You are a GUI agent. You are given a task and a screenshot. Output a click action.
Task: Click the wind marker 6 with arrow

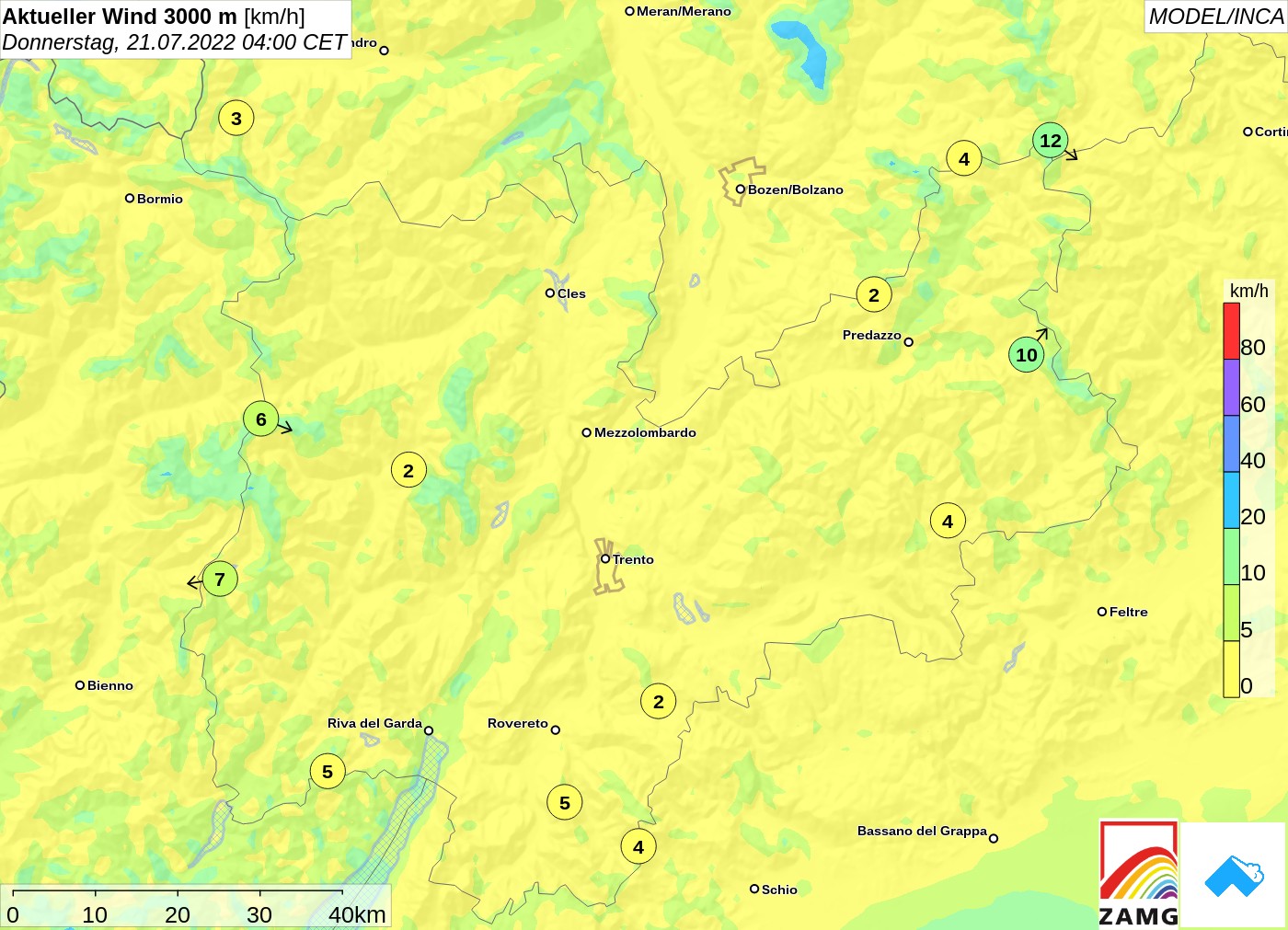(x=261, y=419)
